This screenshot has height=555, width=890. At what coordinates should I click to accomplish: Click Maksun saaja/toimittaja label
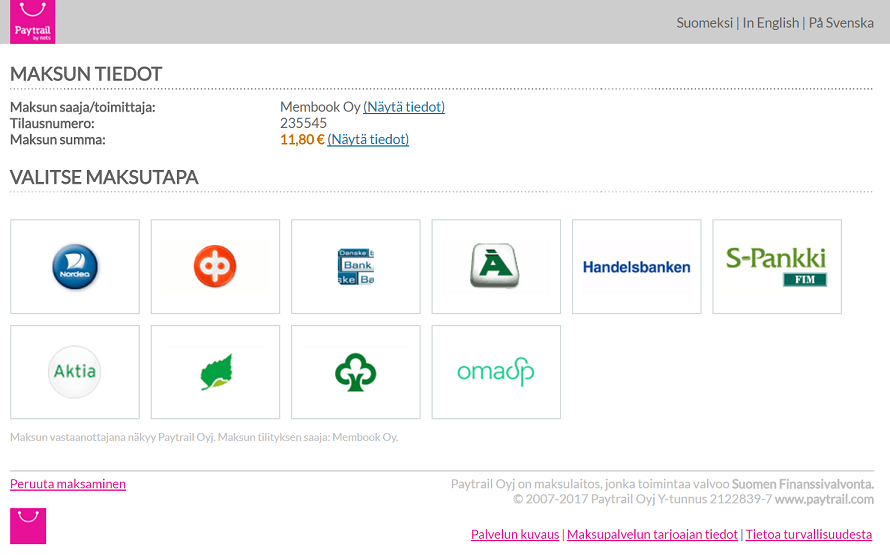pos(83,107)
